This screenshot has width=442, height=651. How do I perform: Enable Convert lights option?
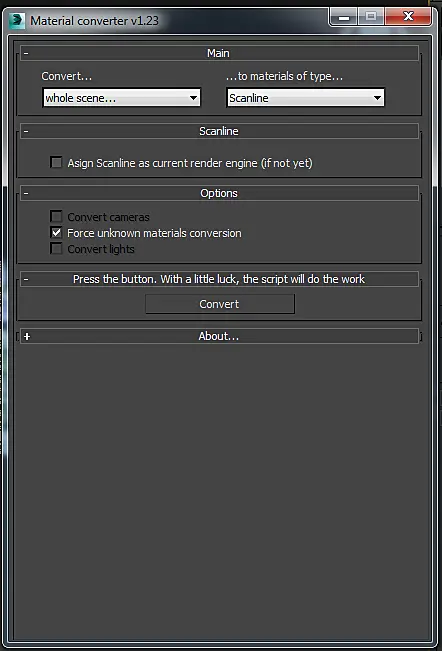point(56,249)
